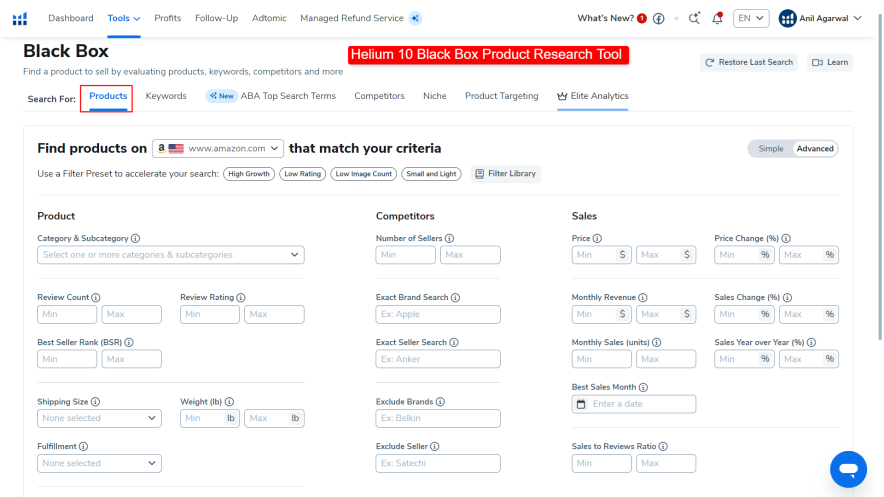
Task: Open Profits in top navigation
Action: 168,18
